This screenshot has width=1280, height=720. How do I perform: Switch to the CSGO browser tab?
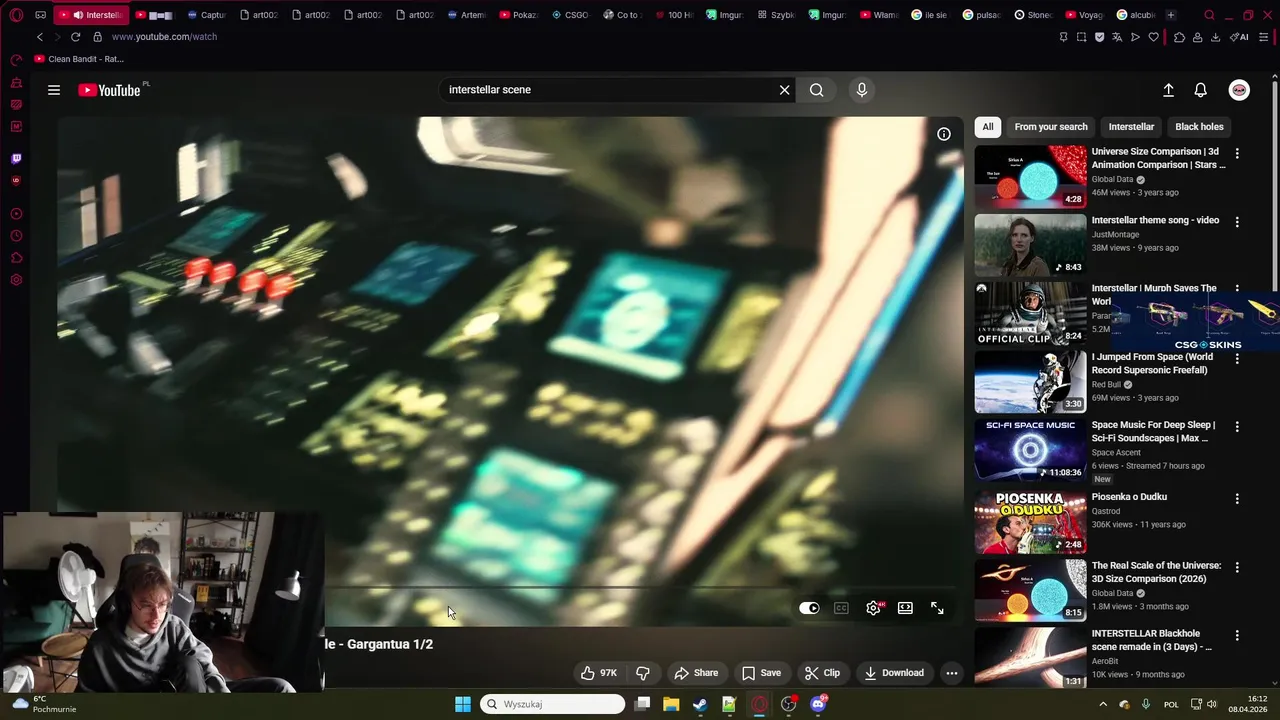point(570,15)
